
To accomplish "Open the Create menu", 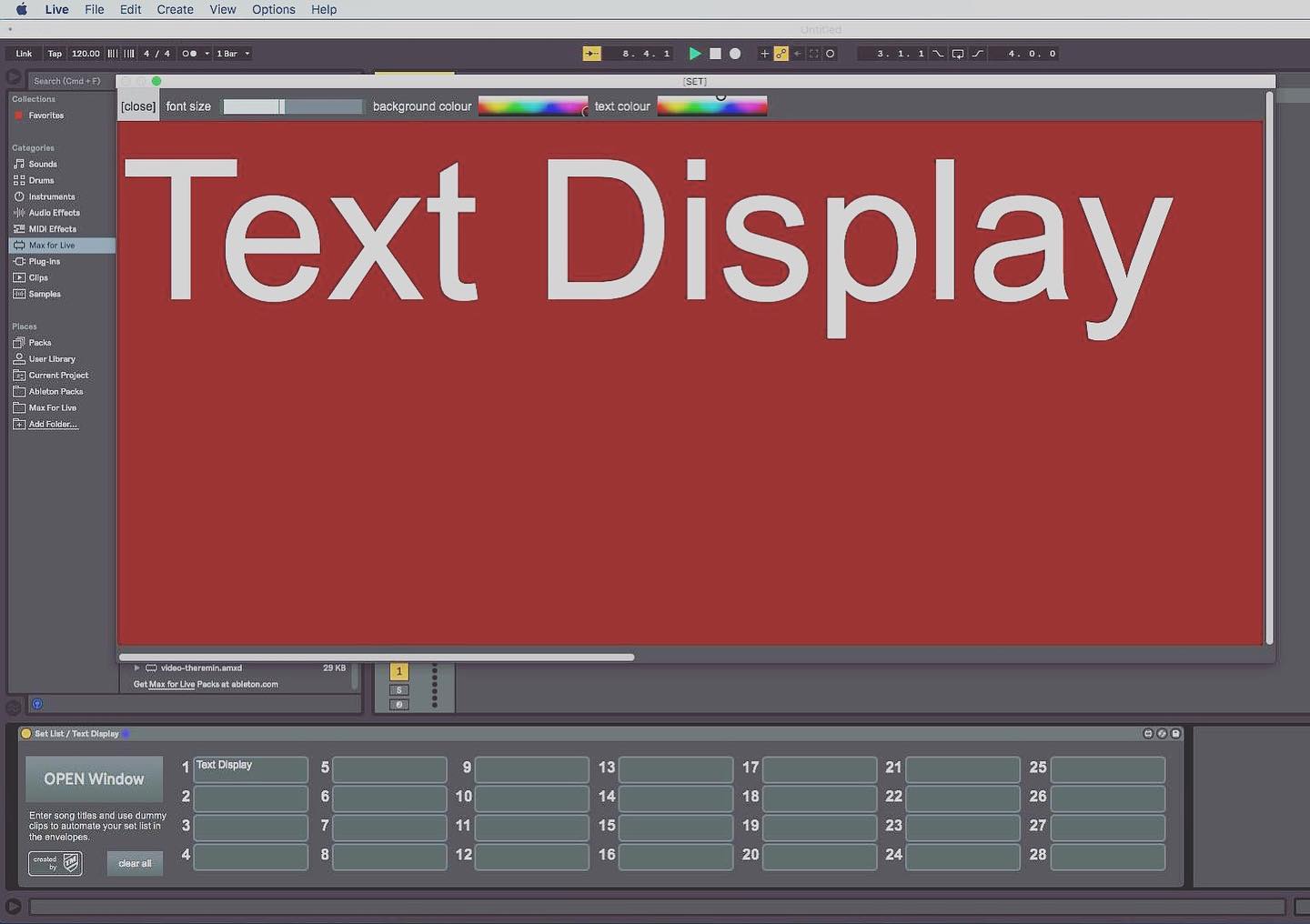I will click(x=175, y=9).
